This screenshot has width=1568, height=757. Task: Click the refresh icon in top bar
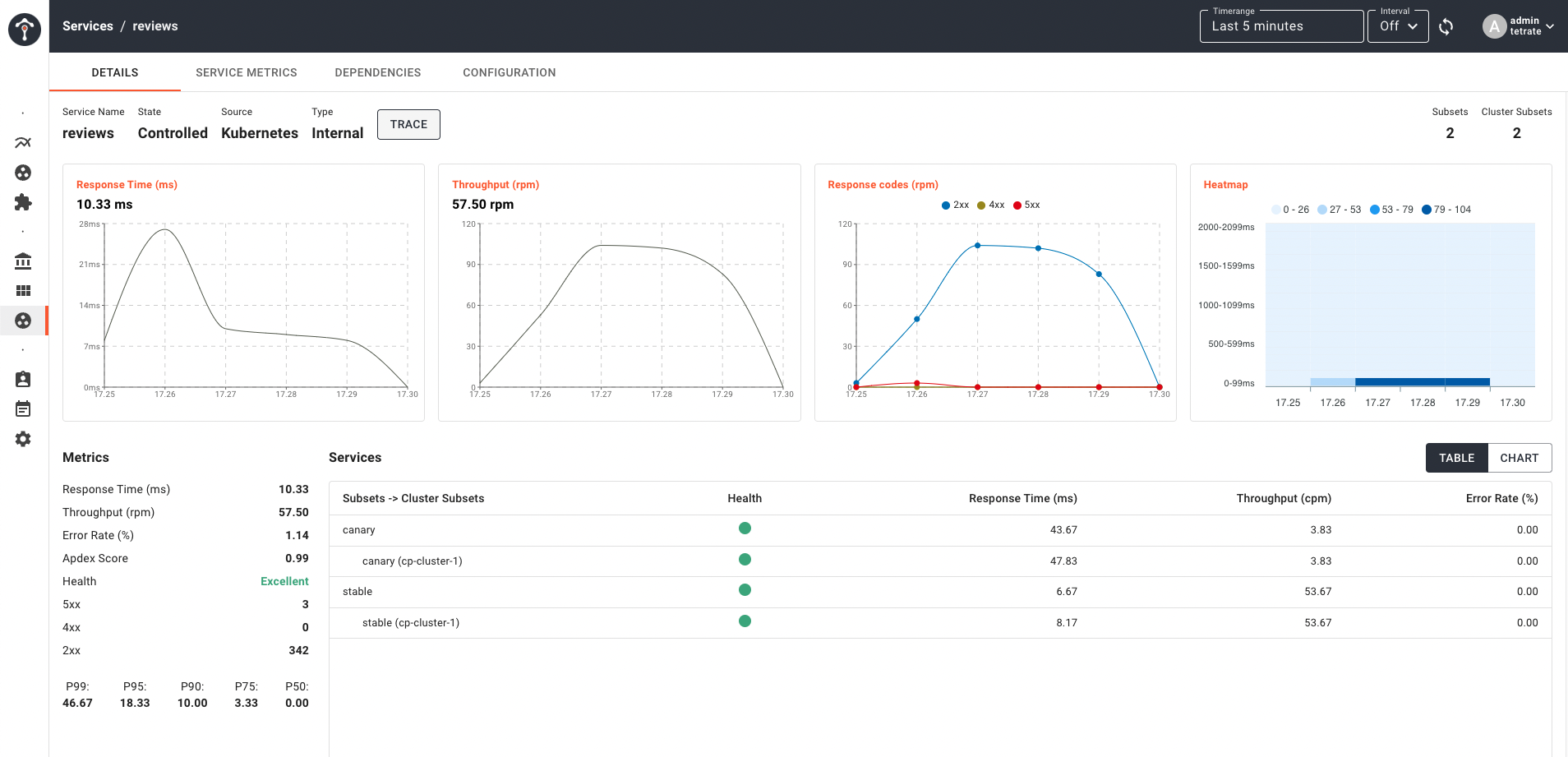[x=1446, y=26]
